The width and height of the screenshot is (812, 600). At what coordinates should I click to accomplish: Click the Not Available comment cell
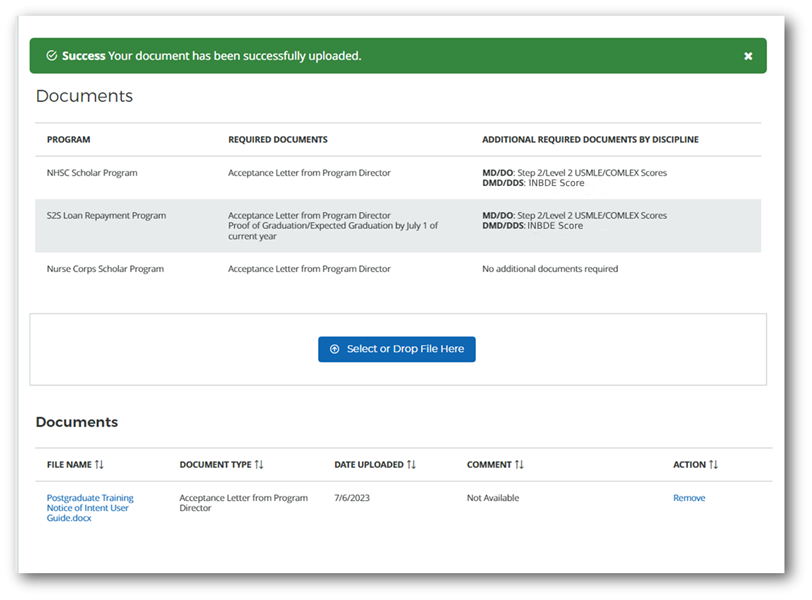click(494, 498)
